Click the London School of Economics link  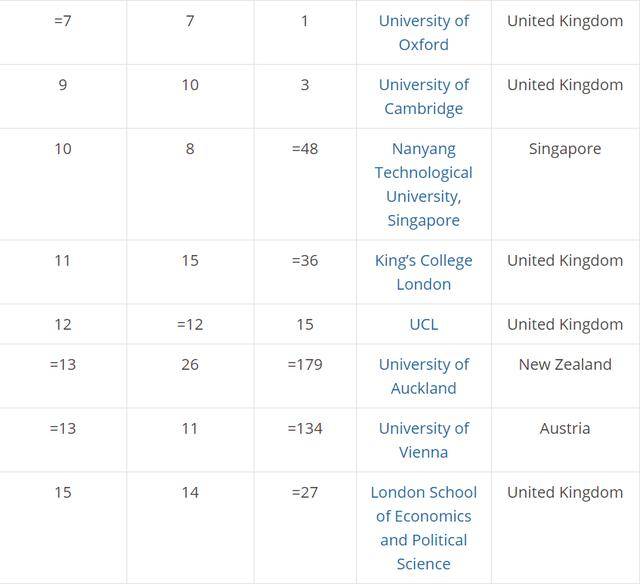(x=423, y=528)
